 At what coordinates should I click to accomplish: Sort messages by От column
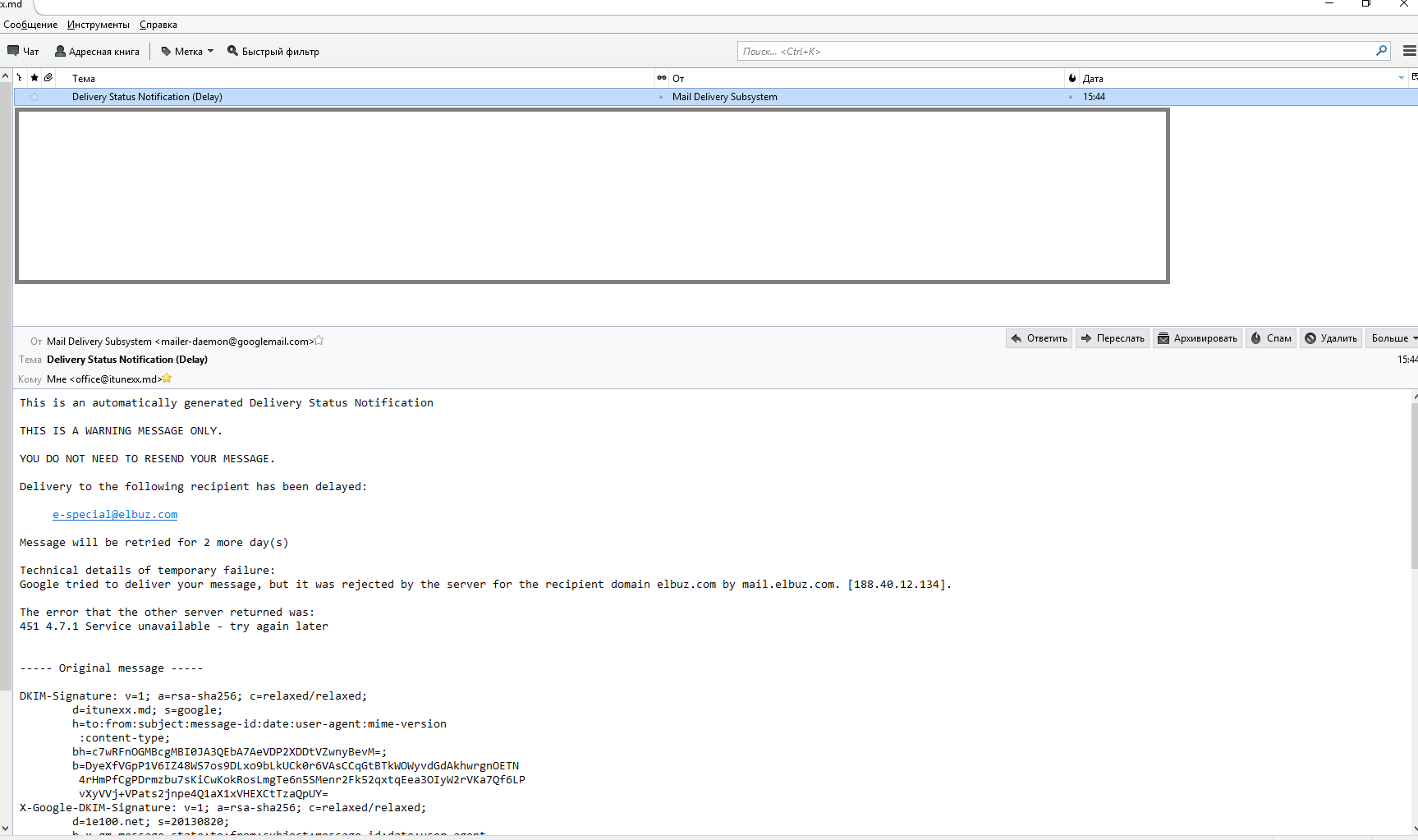[866, 78]
